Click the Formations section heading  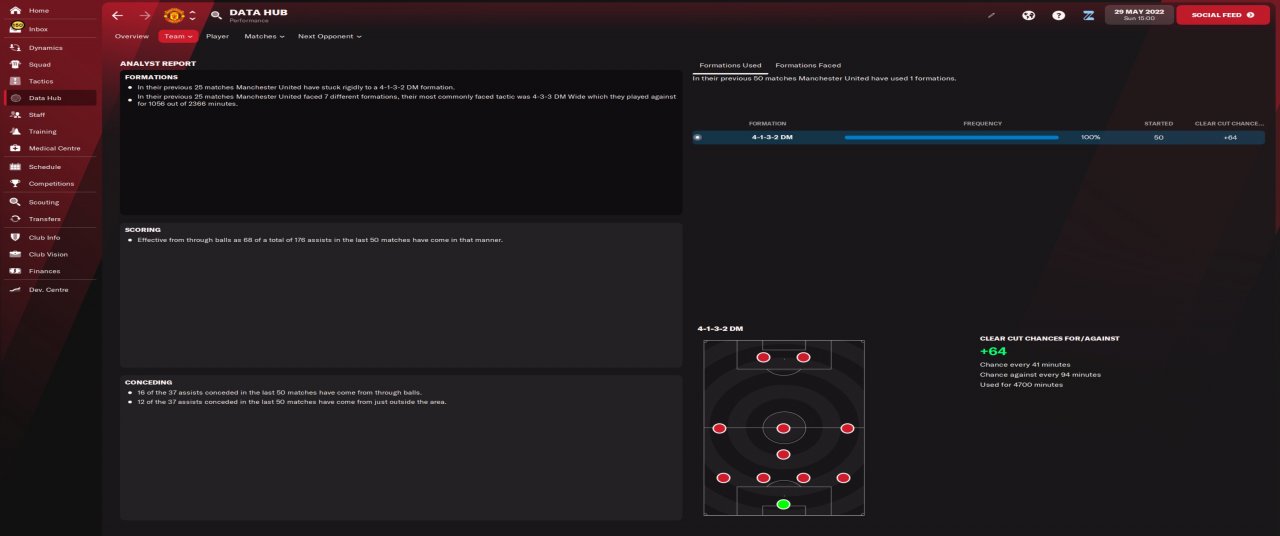click(x=152, y=77)
